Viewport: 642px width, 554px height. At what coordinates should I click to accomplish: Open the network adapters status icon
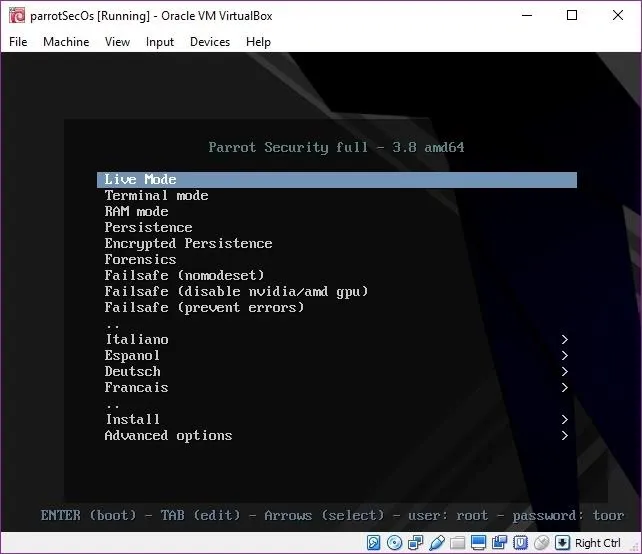click(416, 543)
